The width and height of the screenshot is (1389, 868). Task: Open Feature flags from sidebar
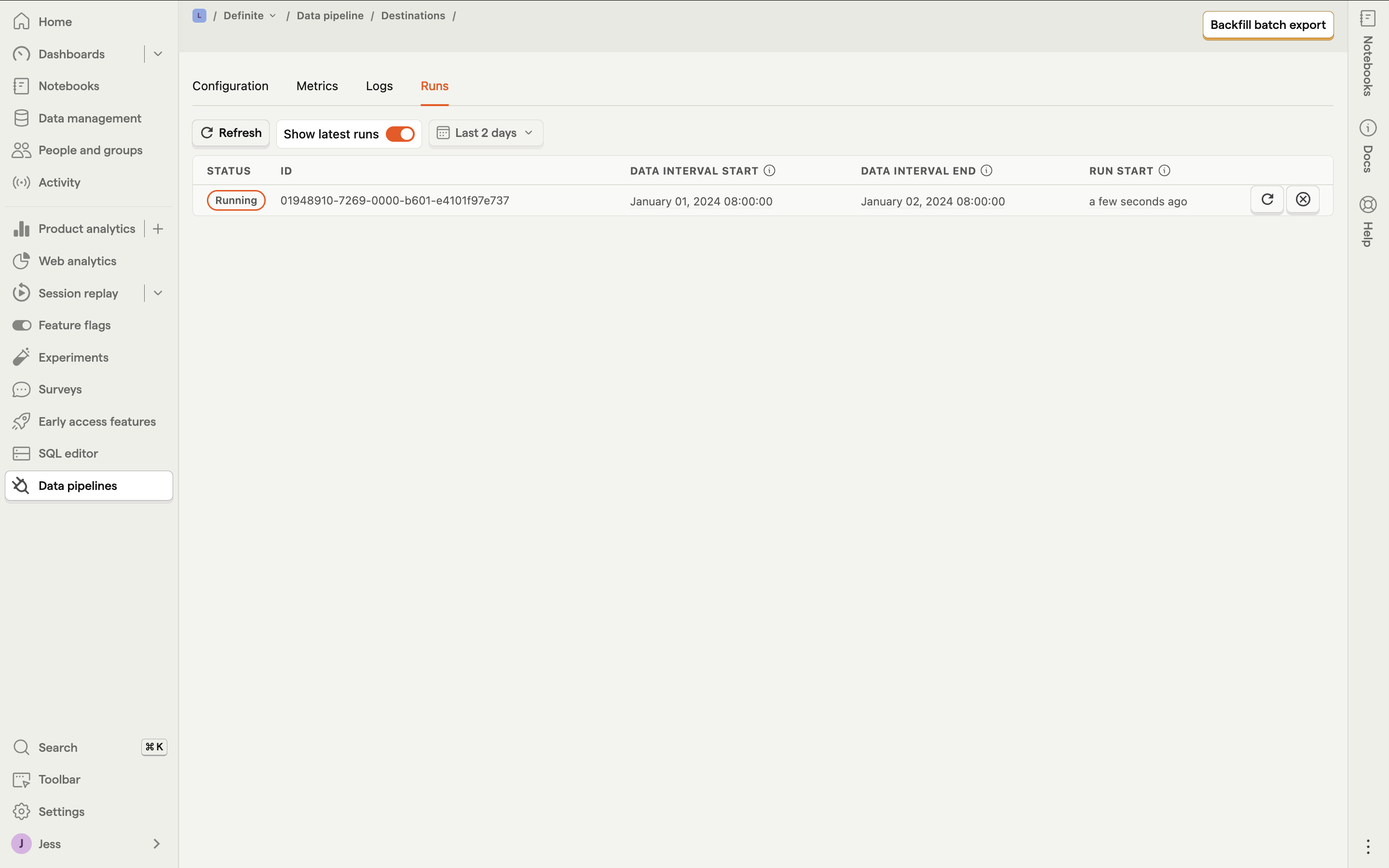[x=74, y=325]
